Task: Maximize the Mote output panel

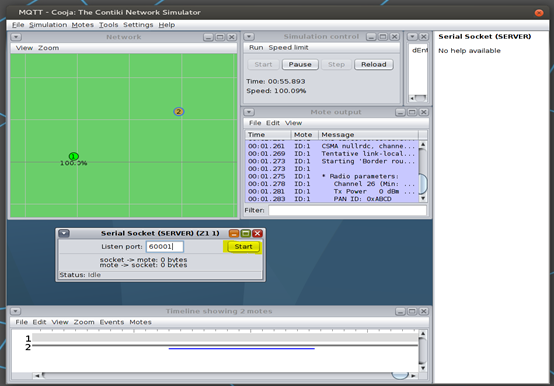Action: point(412,112)
